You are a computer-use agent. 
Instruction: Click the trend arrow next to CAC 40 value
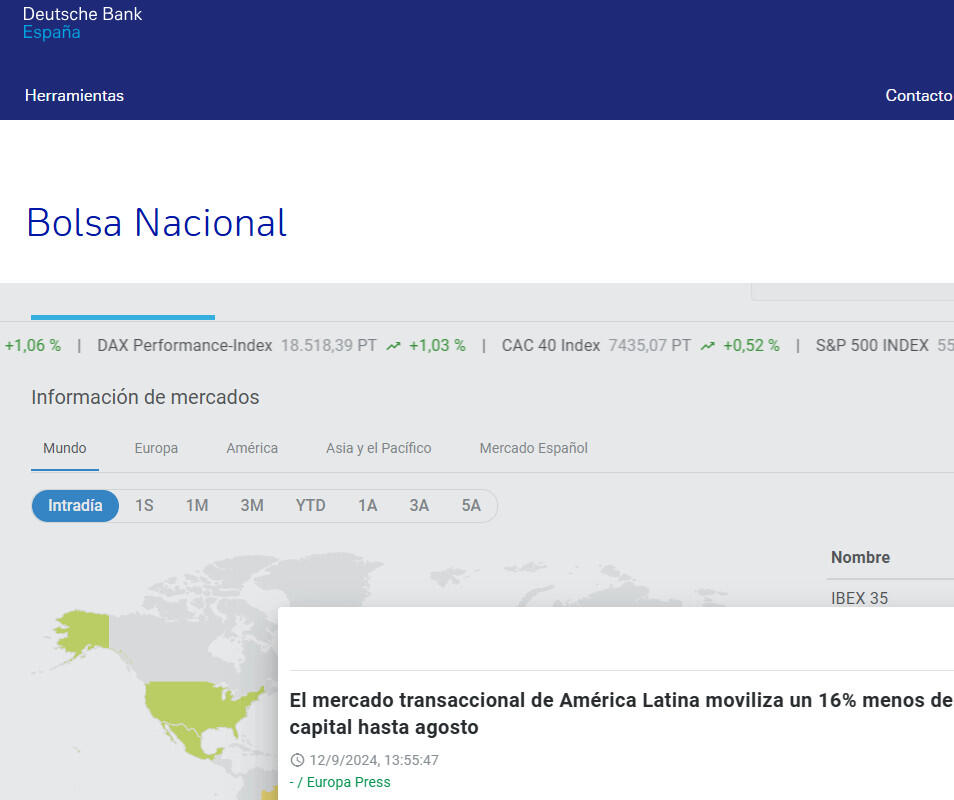click(x=707, y=346)
